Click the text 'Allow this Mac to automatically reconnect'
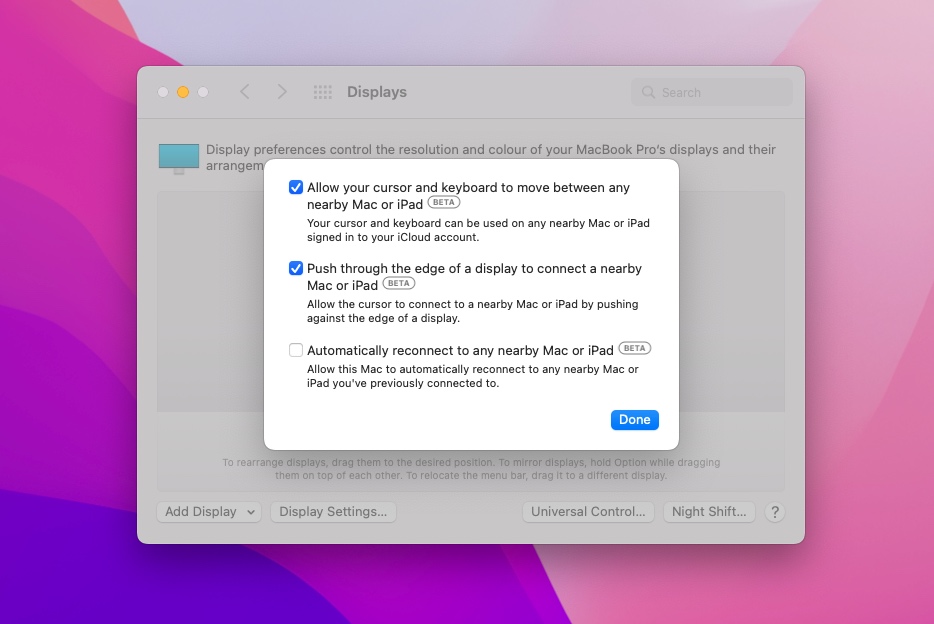Viewport: 934px width, 624px height. [472, 376]
